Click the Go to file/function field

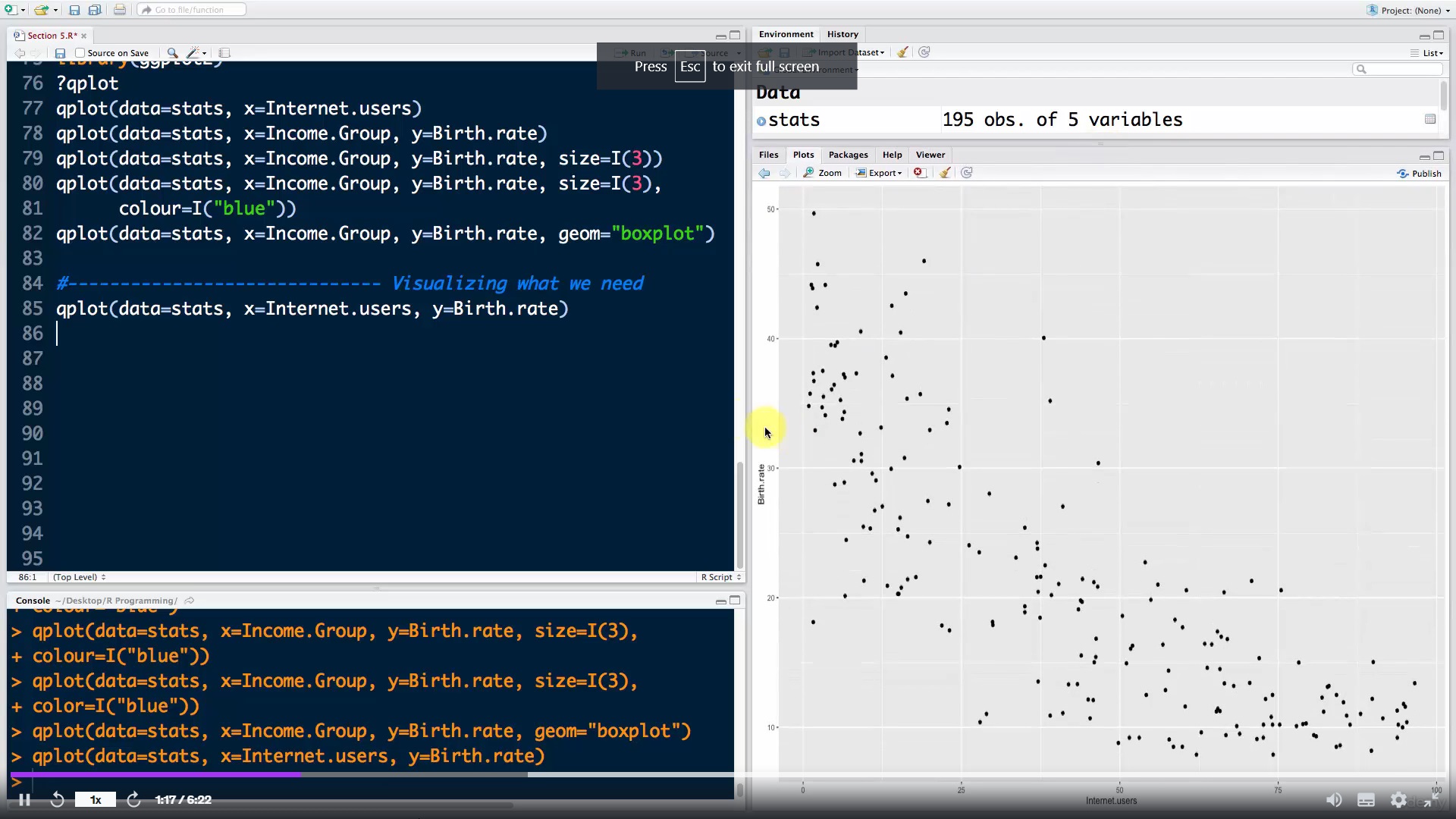click(192, 10)
